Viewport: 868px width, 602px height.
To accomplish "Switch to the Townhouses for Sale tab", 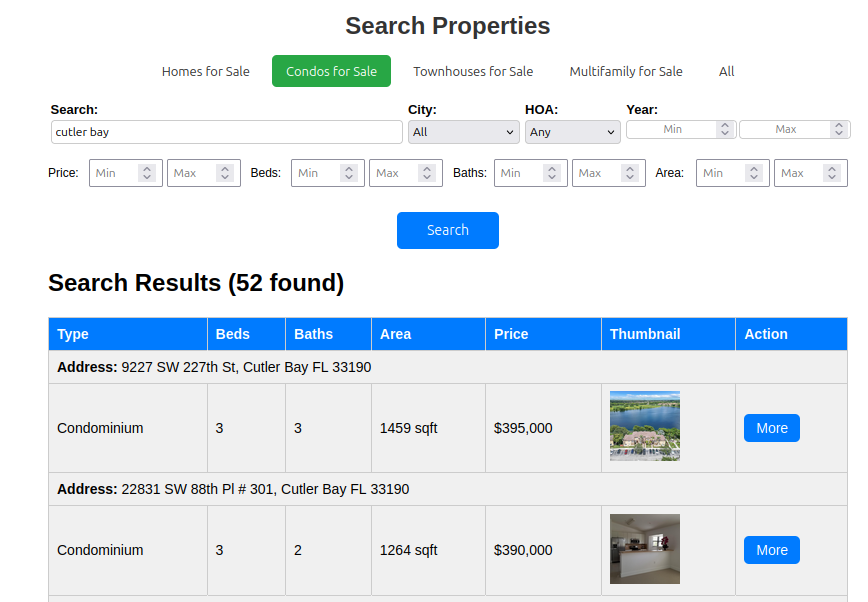I will point(473,71).
